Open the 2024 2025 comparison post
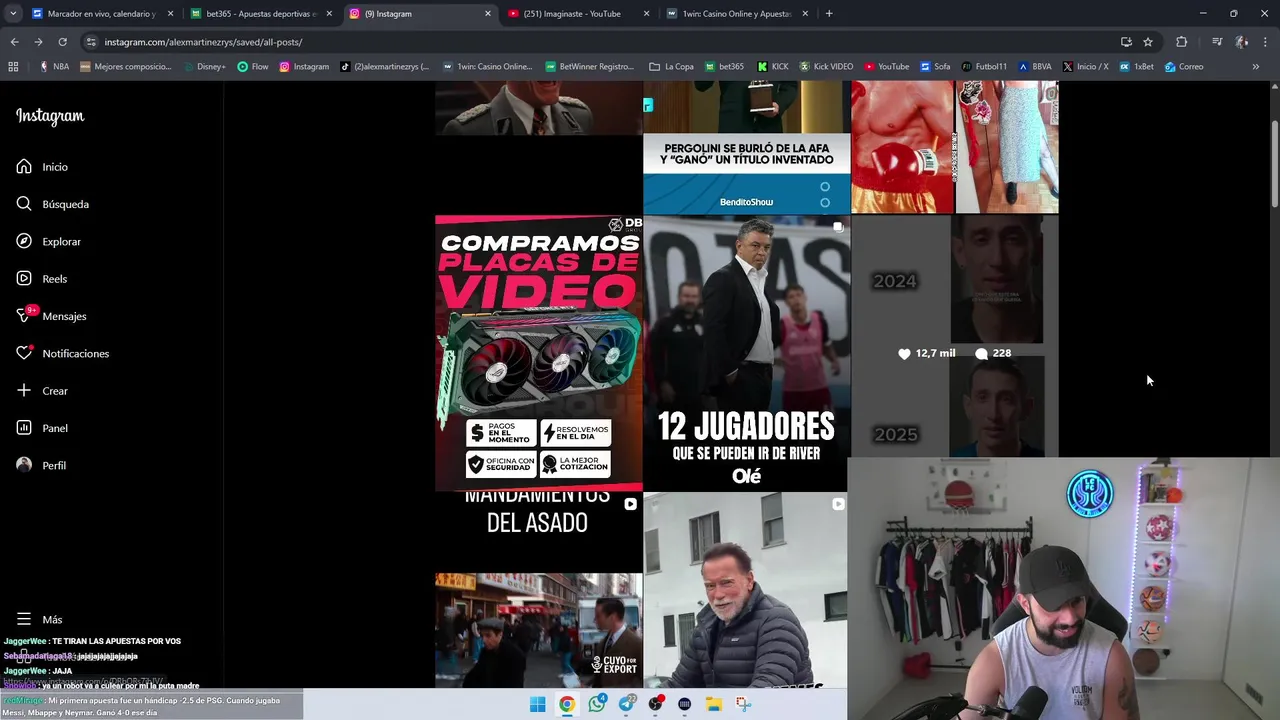 (x=954, y=336)
